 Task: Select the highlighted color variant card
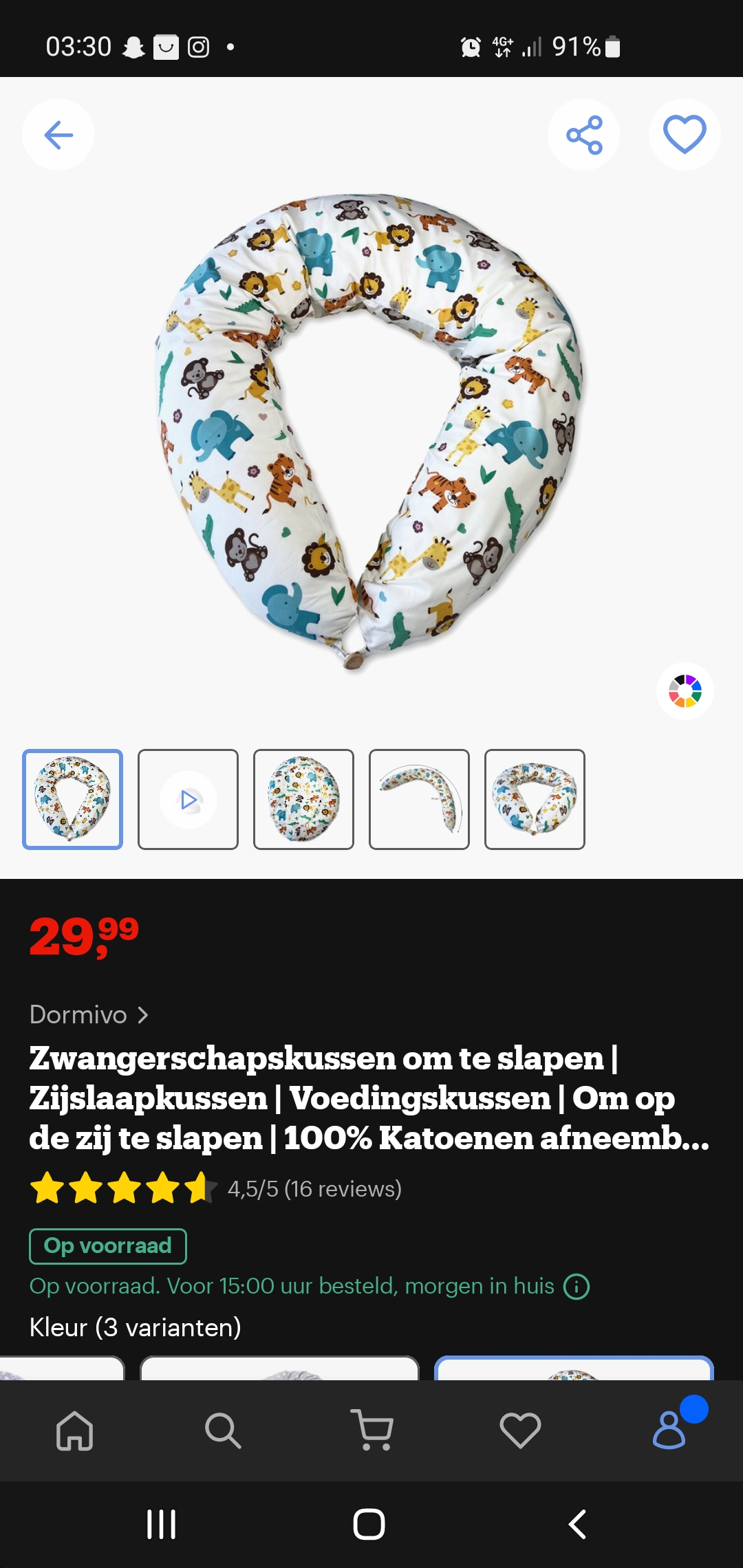point(574,1368)
